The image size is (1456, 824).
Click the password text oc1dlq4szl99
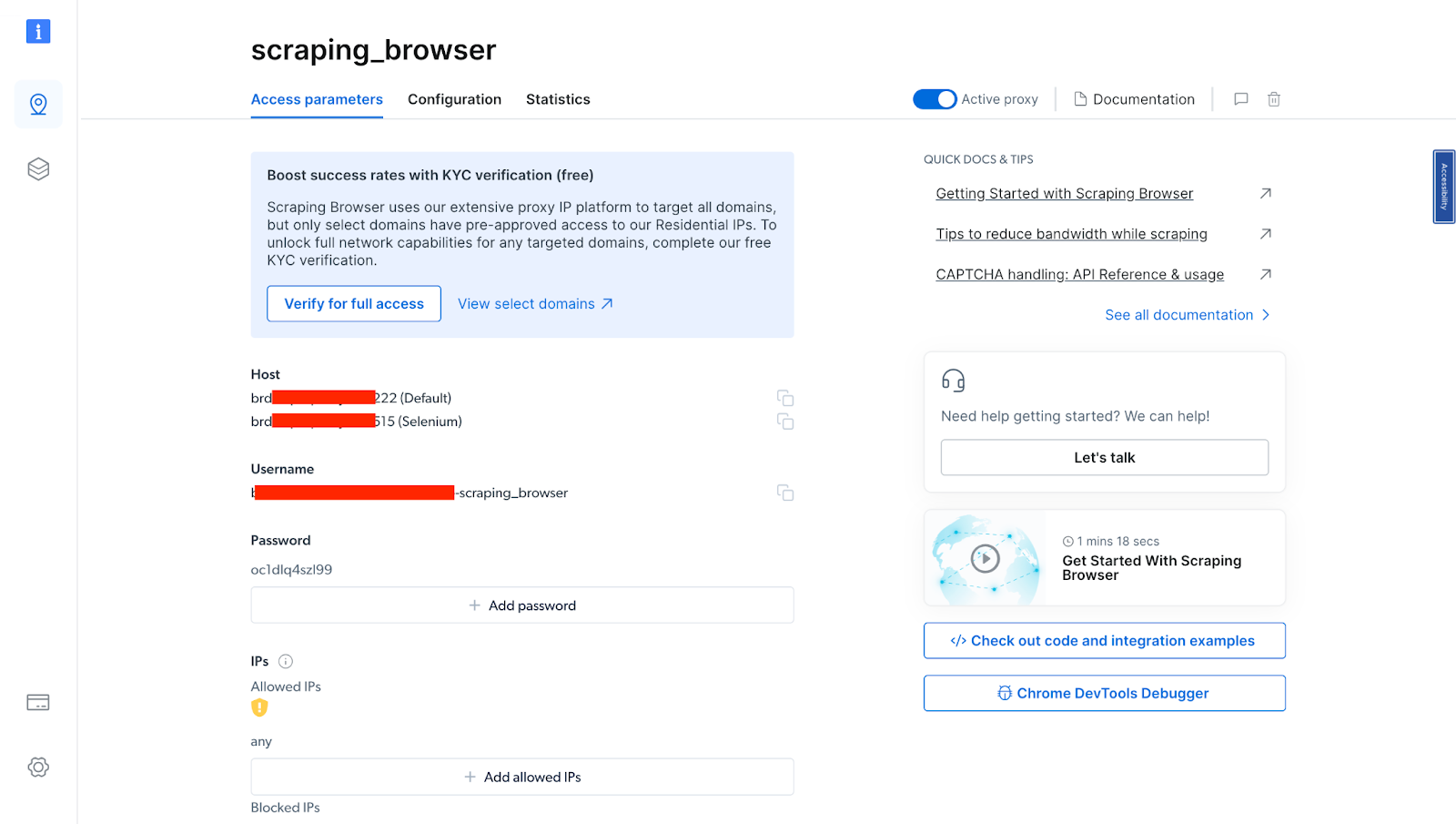(291, 570)
